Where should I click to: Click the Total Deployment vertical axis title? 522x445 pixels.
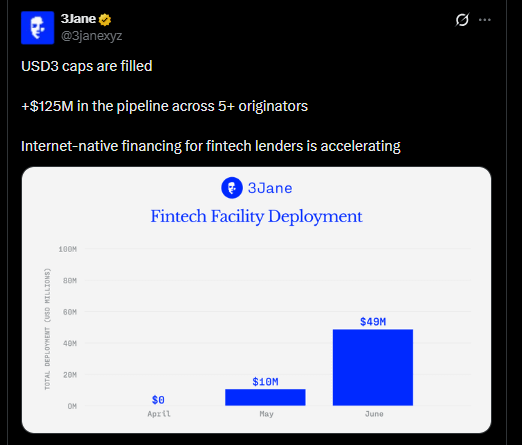coord(47,329)
